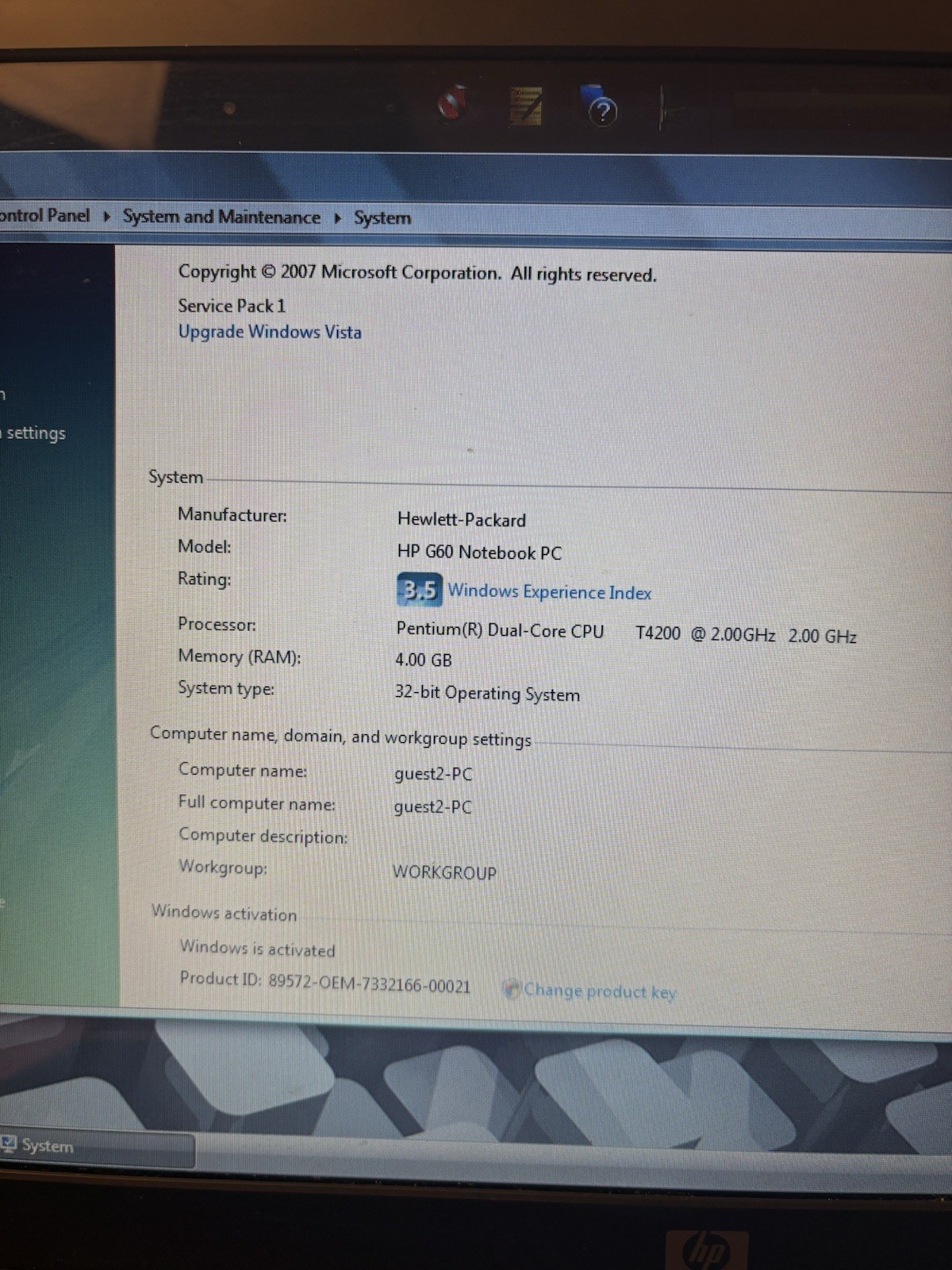Select 'HP G60 Notebook PC' model text
Viewport: 952px width, 1270px height.
point(479,552)
